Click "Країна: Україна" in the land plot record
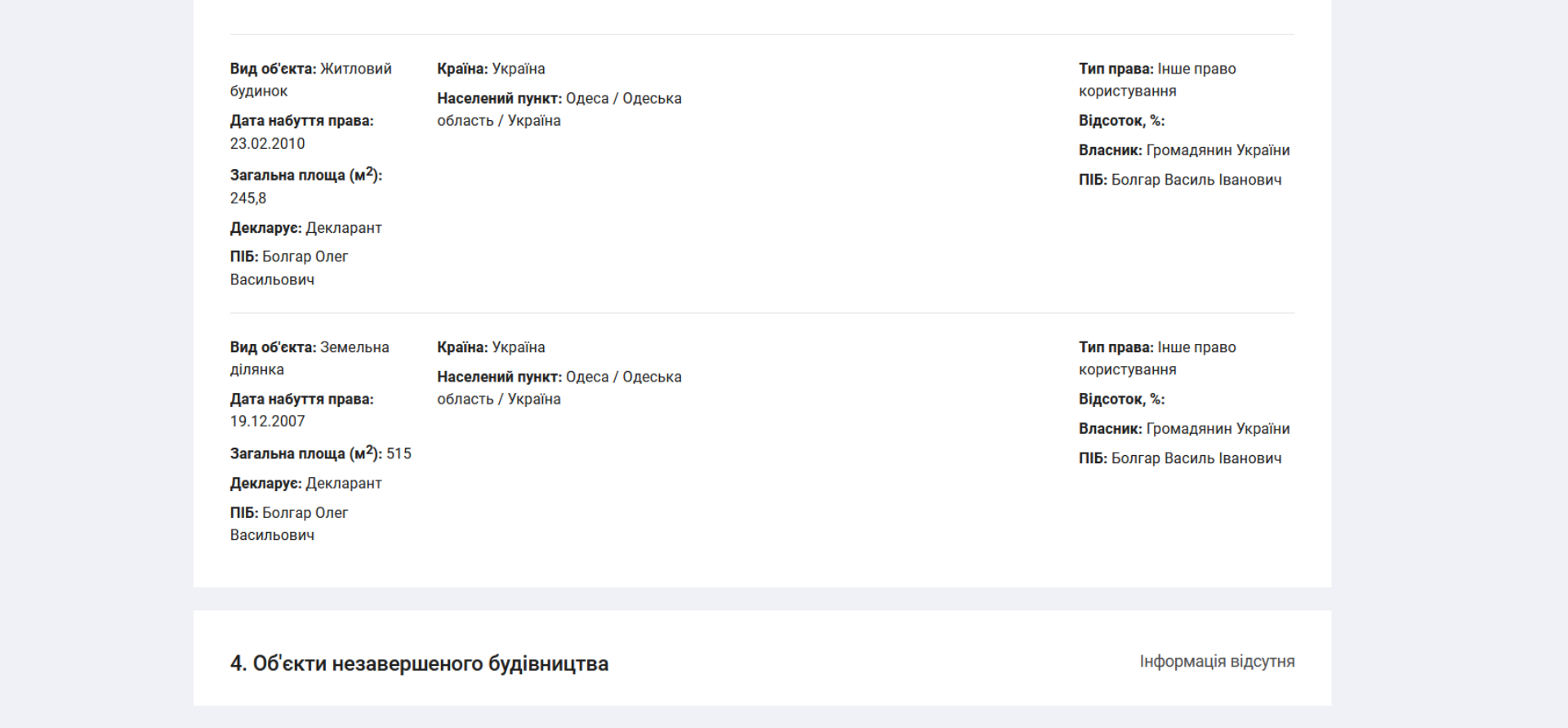The height and width of the screenshot is (728, 1568). [x=491, y=347]
